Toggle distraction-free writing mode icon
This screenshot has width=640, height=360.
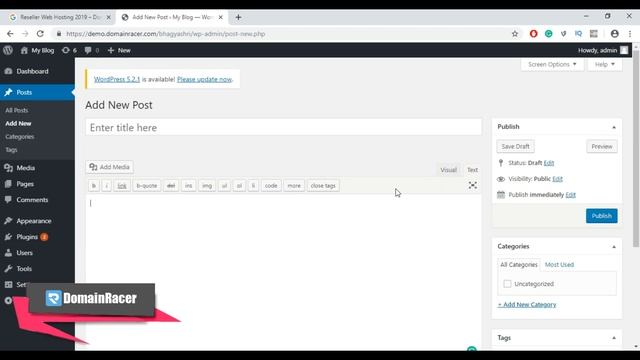point(473,185)
